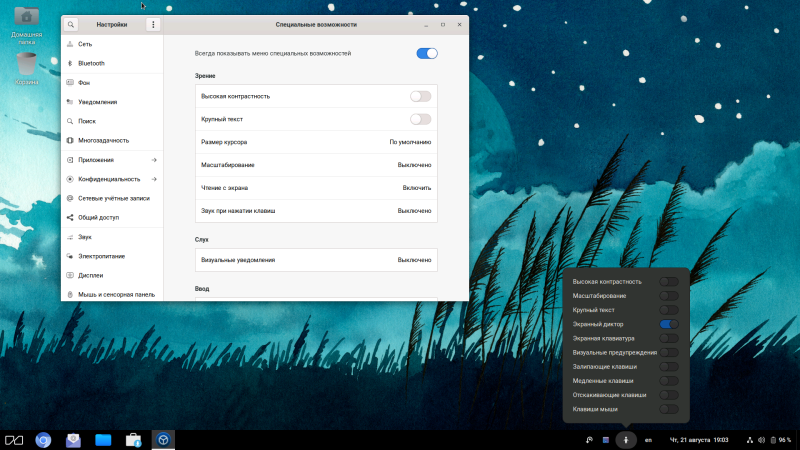Turn off Экранный диктор in the popup menu

click(669, 325)
